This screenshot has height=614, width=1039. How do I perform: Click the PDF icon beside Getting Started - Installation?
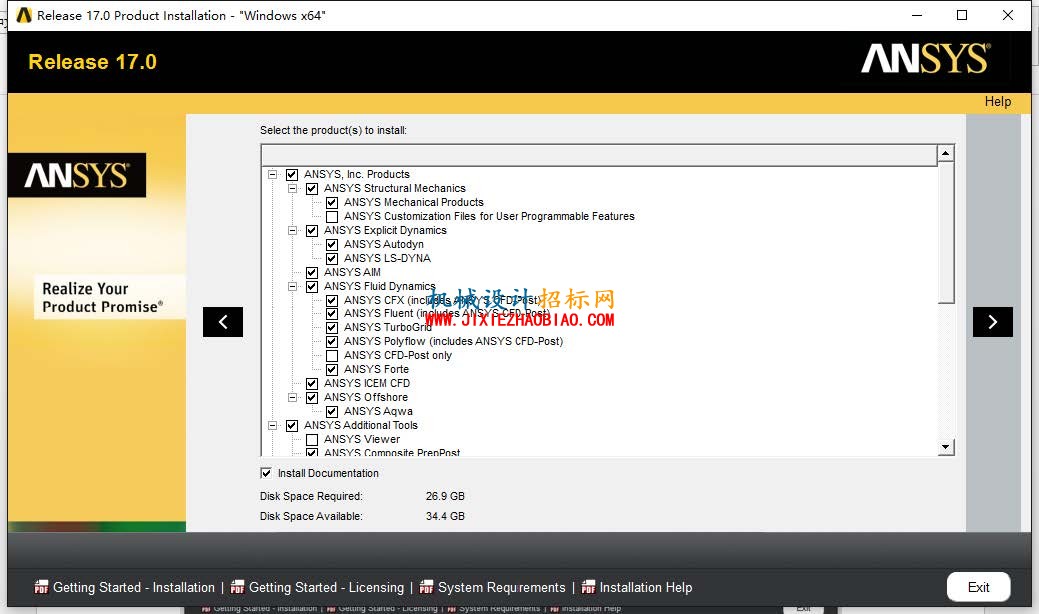click(x=41, y=588)
